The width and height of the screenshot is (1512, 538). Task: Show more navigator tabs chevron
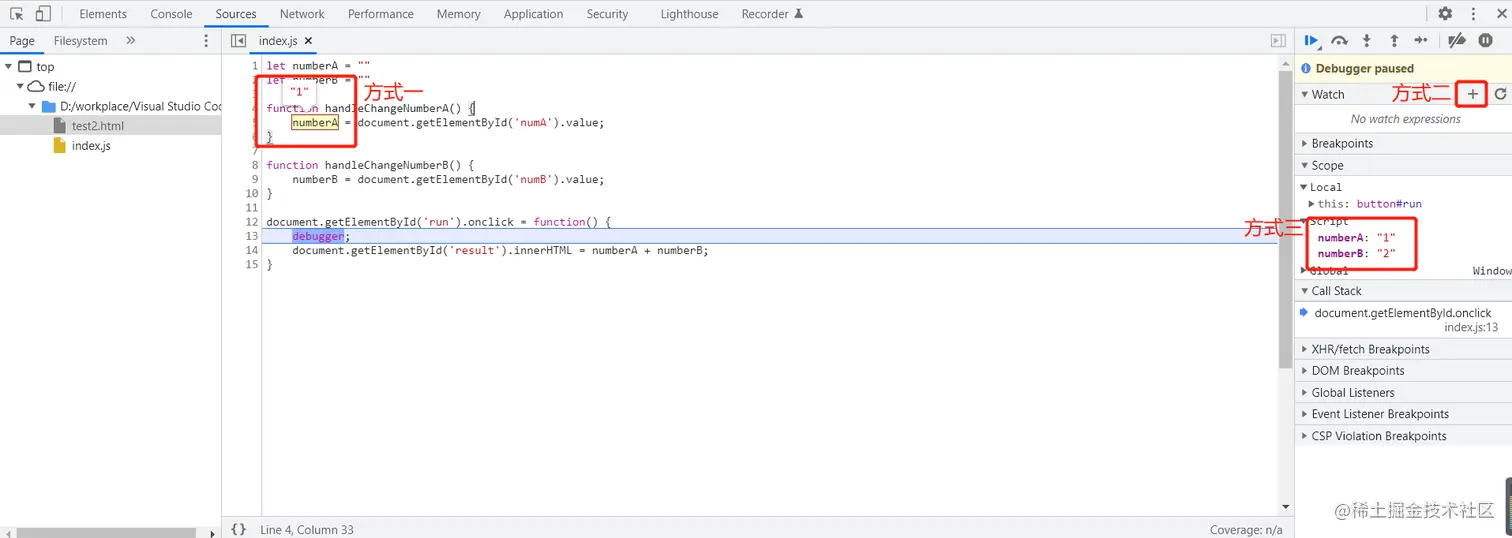130,41
